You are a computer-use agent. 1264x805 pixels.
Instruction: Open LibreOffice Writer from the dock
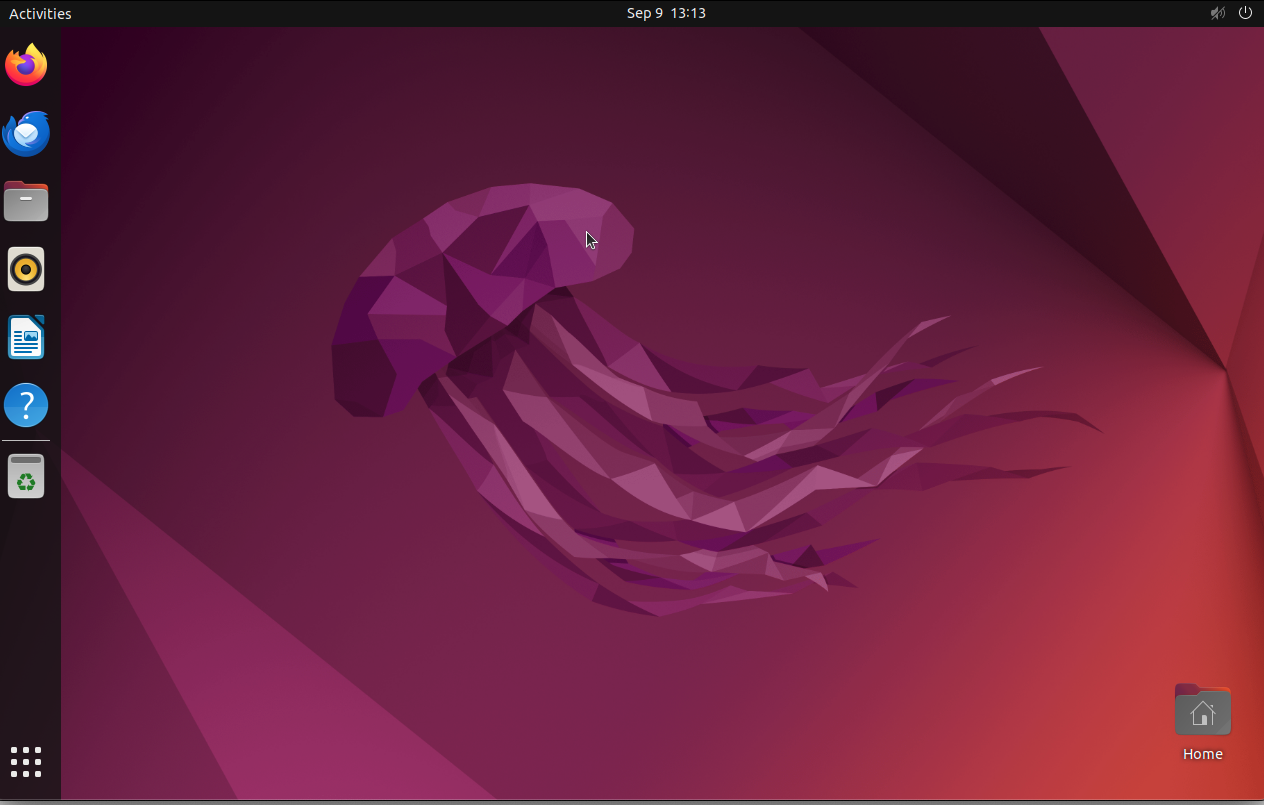tap(26, 337)
